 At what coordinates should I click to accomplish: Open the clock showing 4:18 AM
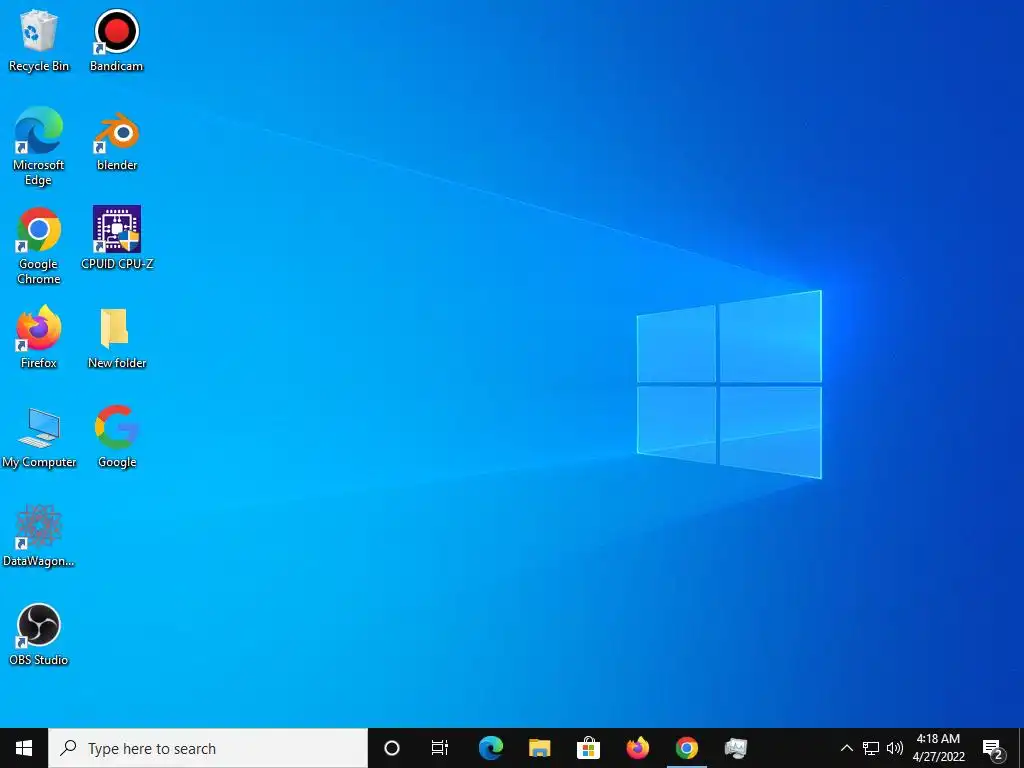click(x=938, y=748)
